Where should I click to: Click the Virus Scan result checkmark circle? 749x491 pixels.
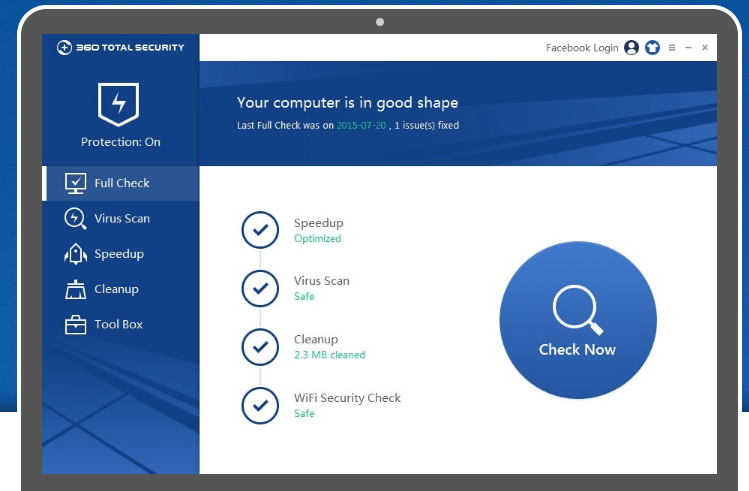tap(260, 288)
